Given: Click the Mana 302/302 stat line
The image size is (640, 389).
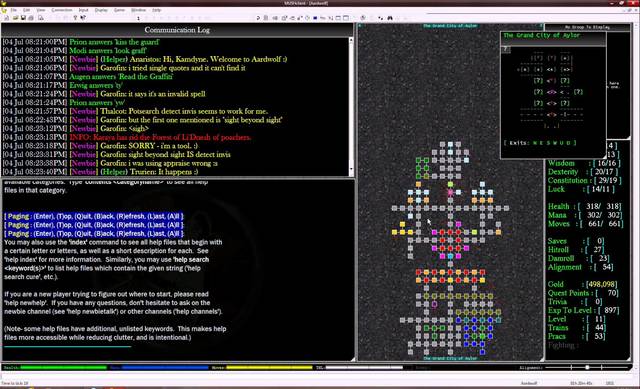Looking at the screenshot, I should point(584,215).
